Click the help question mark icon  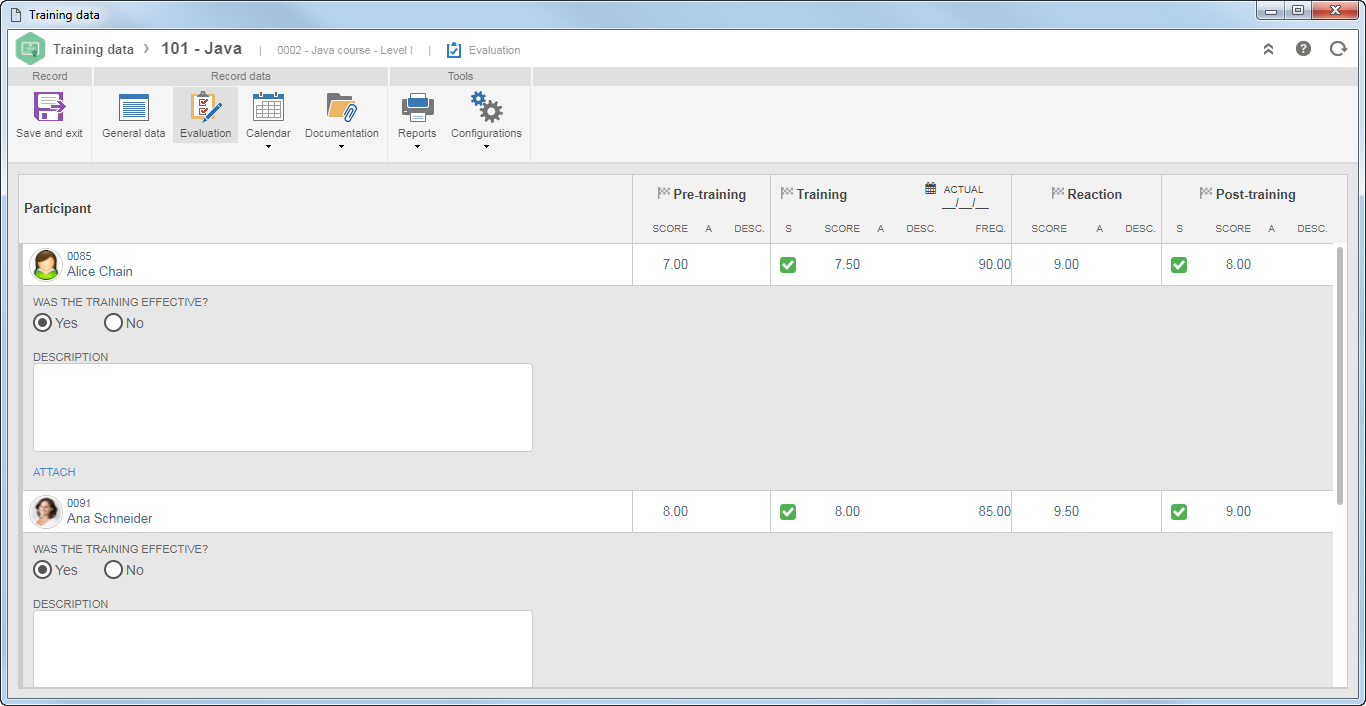pos(1303,48)
